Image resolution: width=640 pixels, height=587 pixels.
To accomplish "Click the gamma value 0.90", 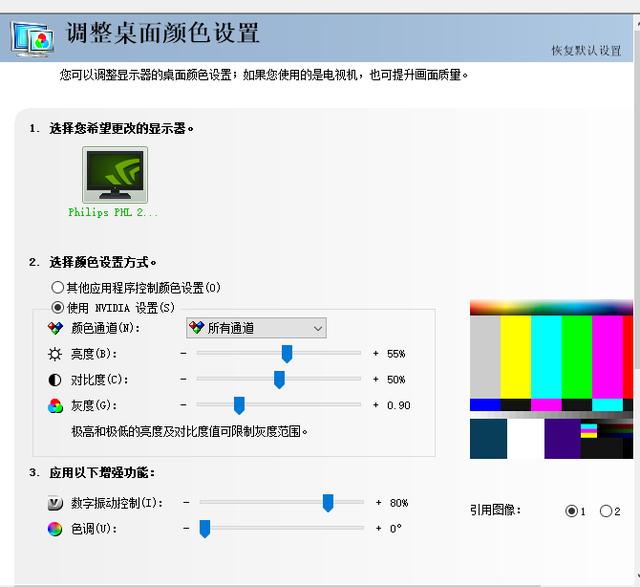I will pos(398,405).
